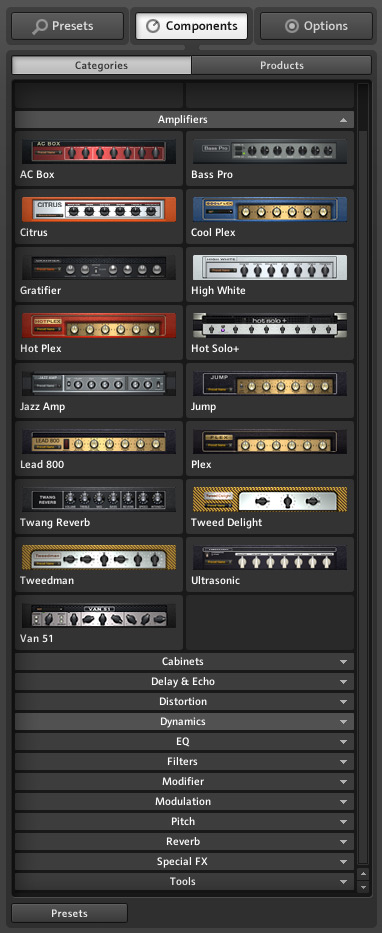382x933 pixels.
Task: Select the Twang Reverb amplifier image
Action: point(99,500)
